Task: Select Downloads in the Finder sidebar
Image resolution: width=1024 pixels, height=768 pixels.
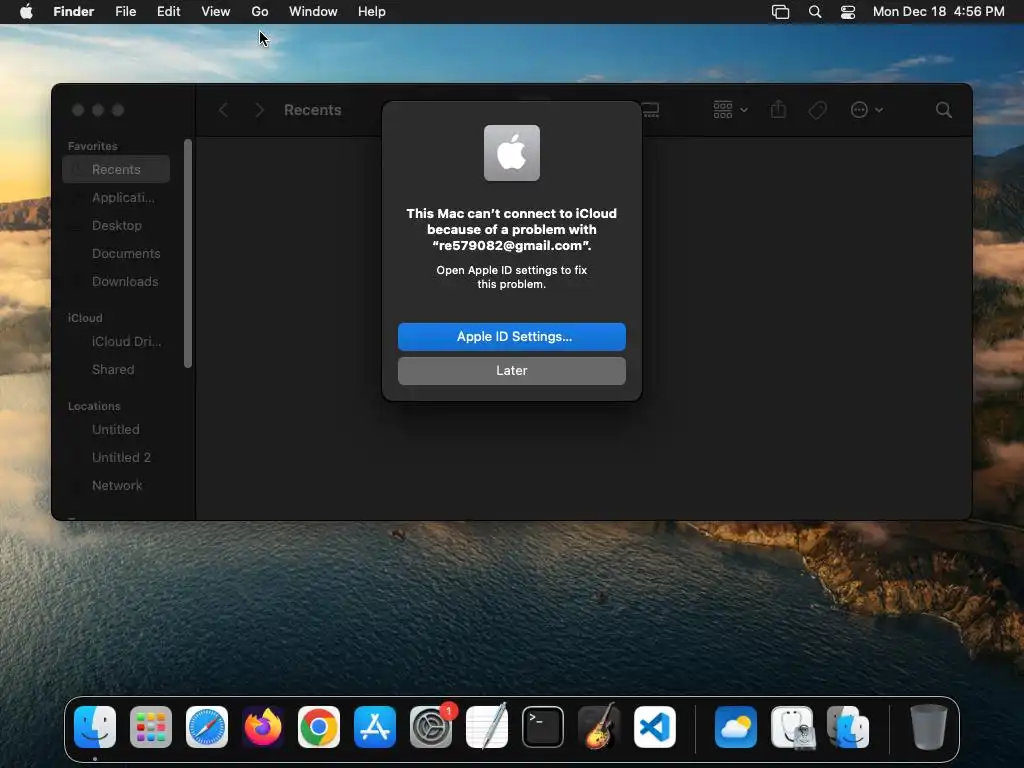Action: [x=116, y=281]
